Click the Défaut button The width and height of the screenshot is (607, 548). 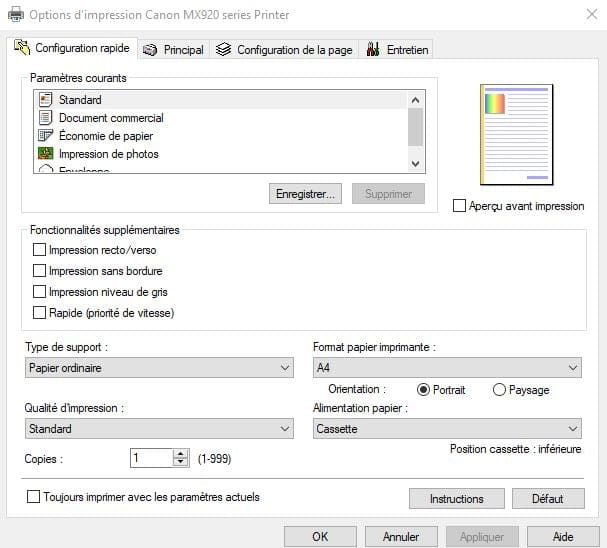pos(548,498)
